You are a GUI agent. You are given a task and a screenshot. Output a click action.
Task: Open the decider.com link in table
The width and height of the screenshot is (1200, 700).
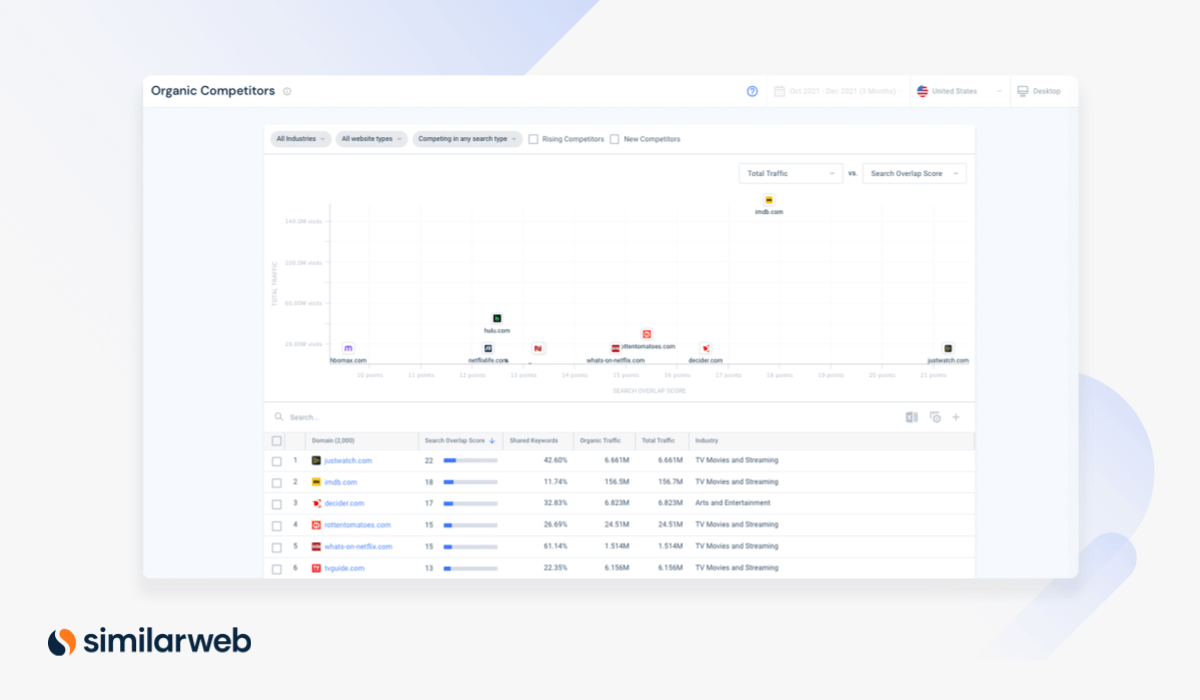click(344, 503)
